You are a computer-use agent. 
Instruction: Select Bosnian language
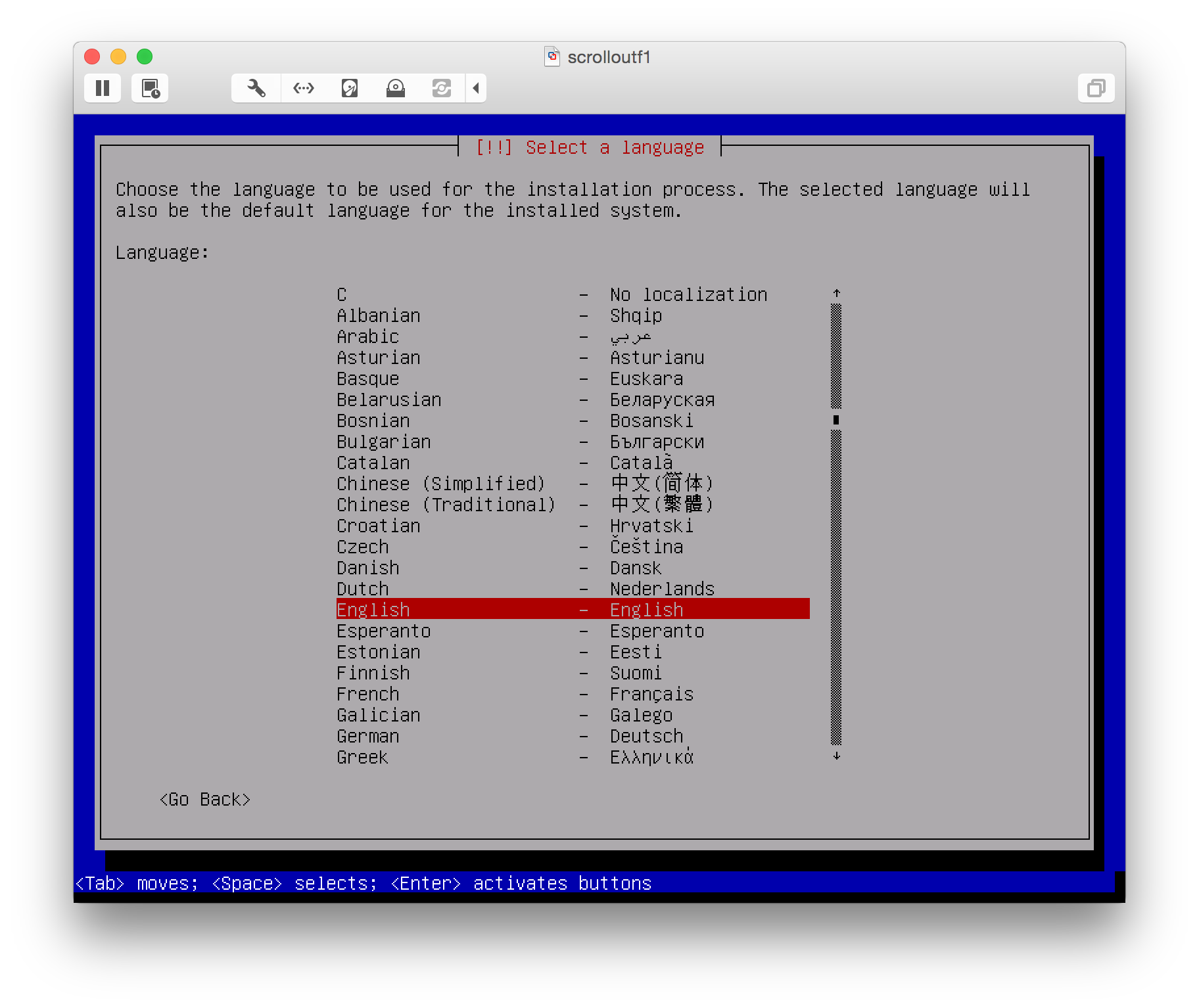point(573,421)
